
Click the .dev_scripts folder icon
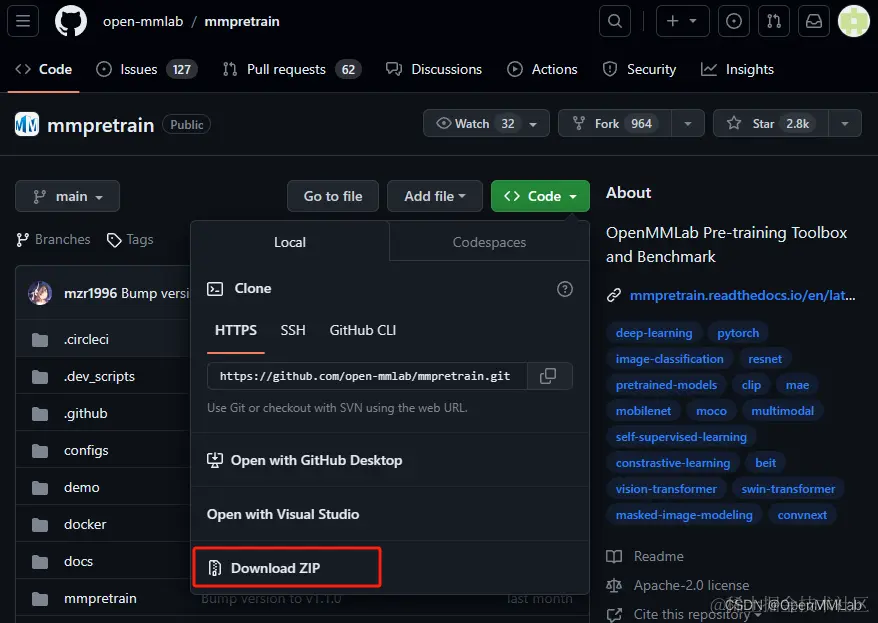40,377
